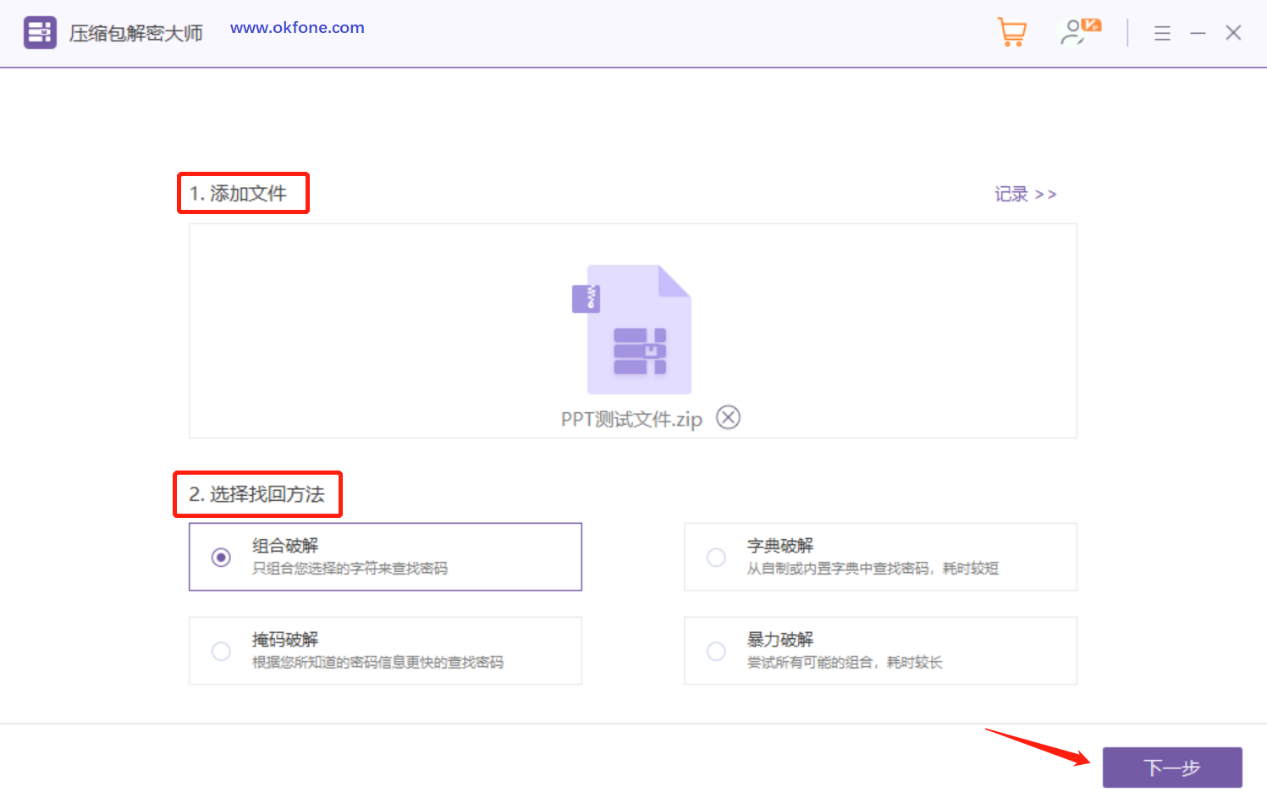Click the 下一步 button
The image size is (1267, 809).
pyautogui.click(x=1172, y=767)
